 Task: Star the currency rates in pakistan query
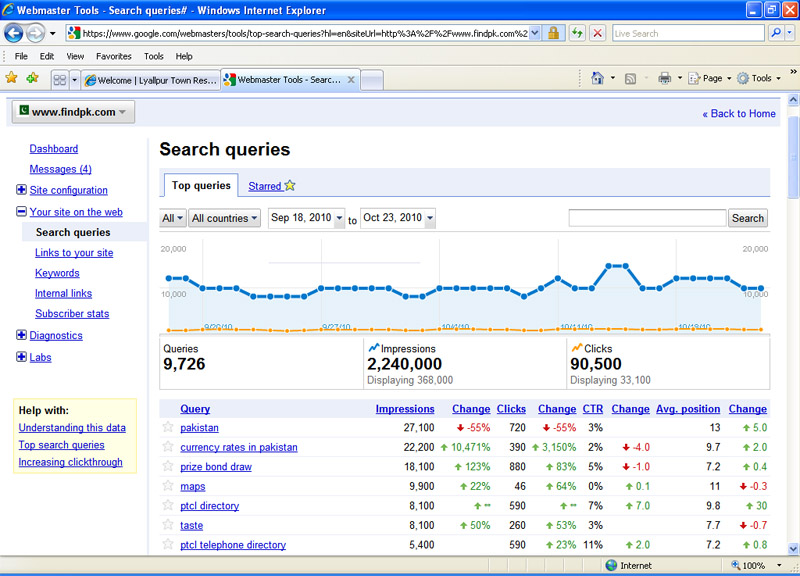pos(168,446)
